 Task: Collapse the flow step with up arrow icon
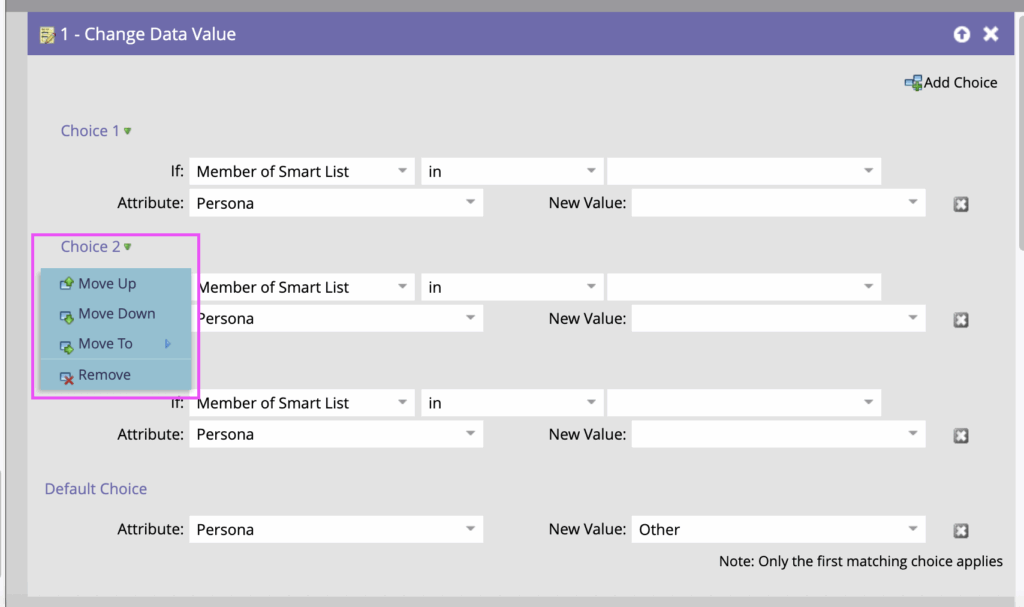tap(961, 35)
